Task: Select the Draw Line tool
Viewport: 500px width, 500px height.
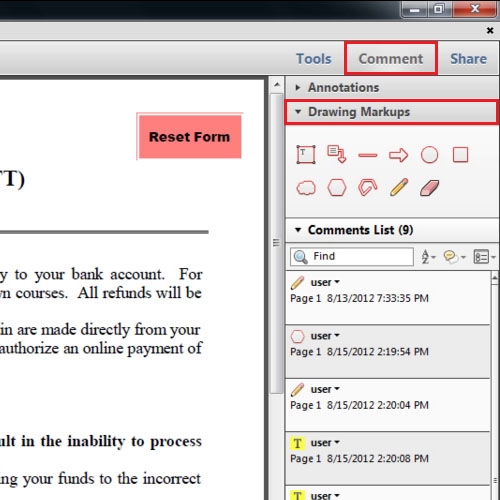Action: click(x=367, y=155)
